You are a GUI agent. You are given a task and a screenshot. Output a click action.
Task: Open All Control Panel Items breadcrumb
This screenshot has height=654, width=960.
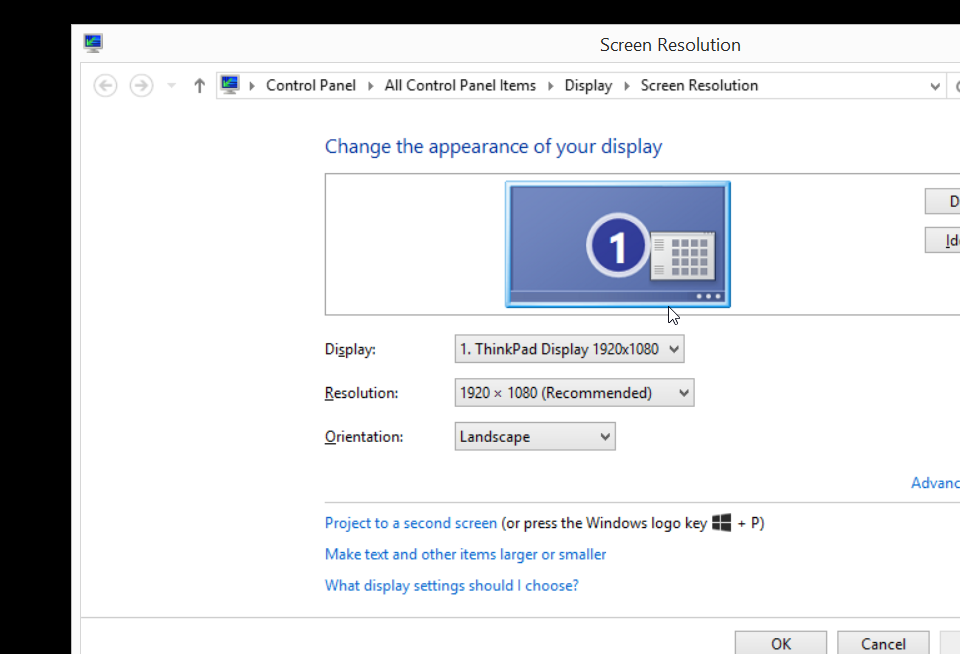tap(460, 86)
